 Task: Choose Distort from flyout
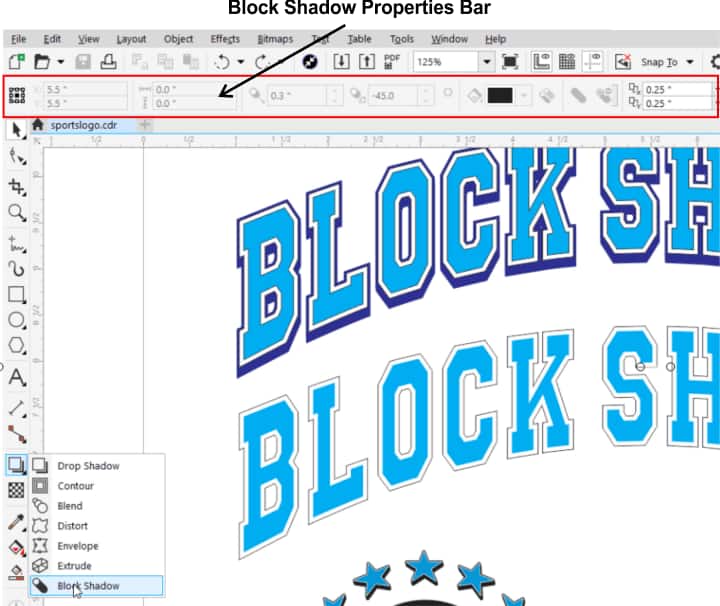point(96,526)
